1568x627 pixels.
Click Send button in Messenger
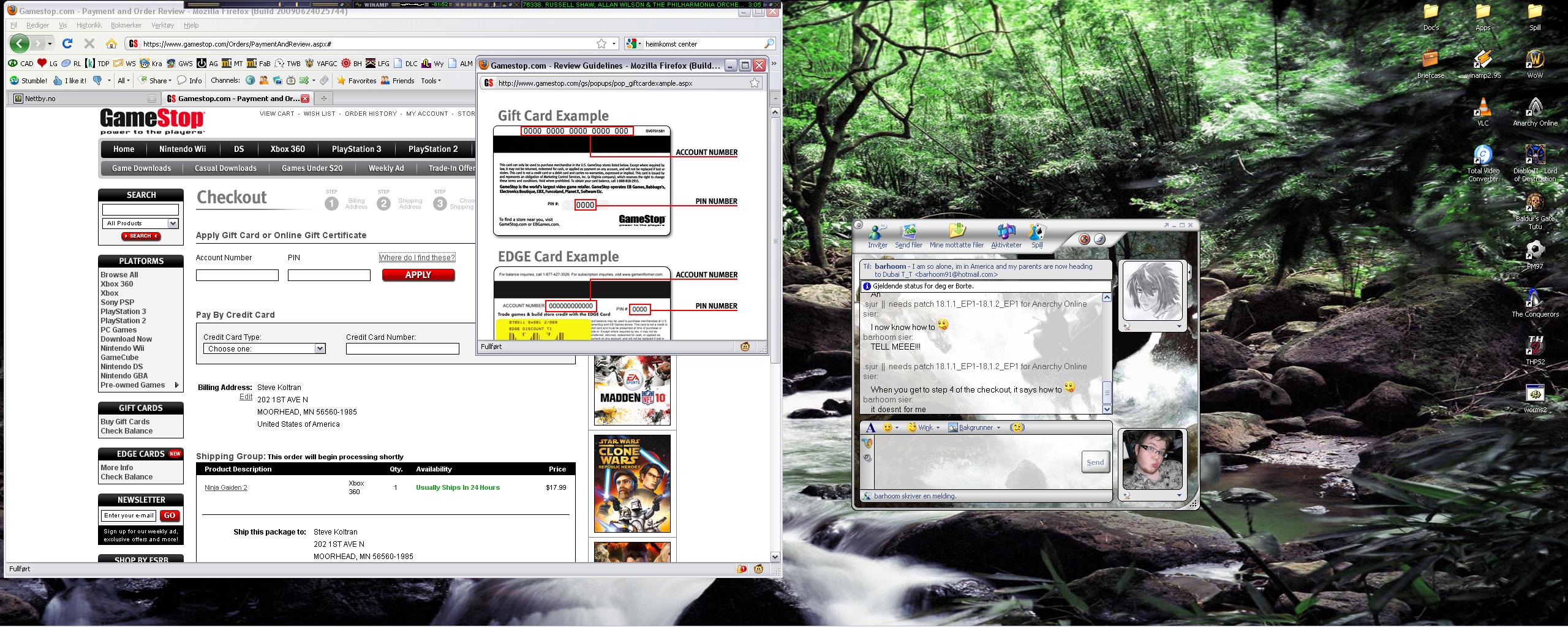point(1095,462)
